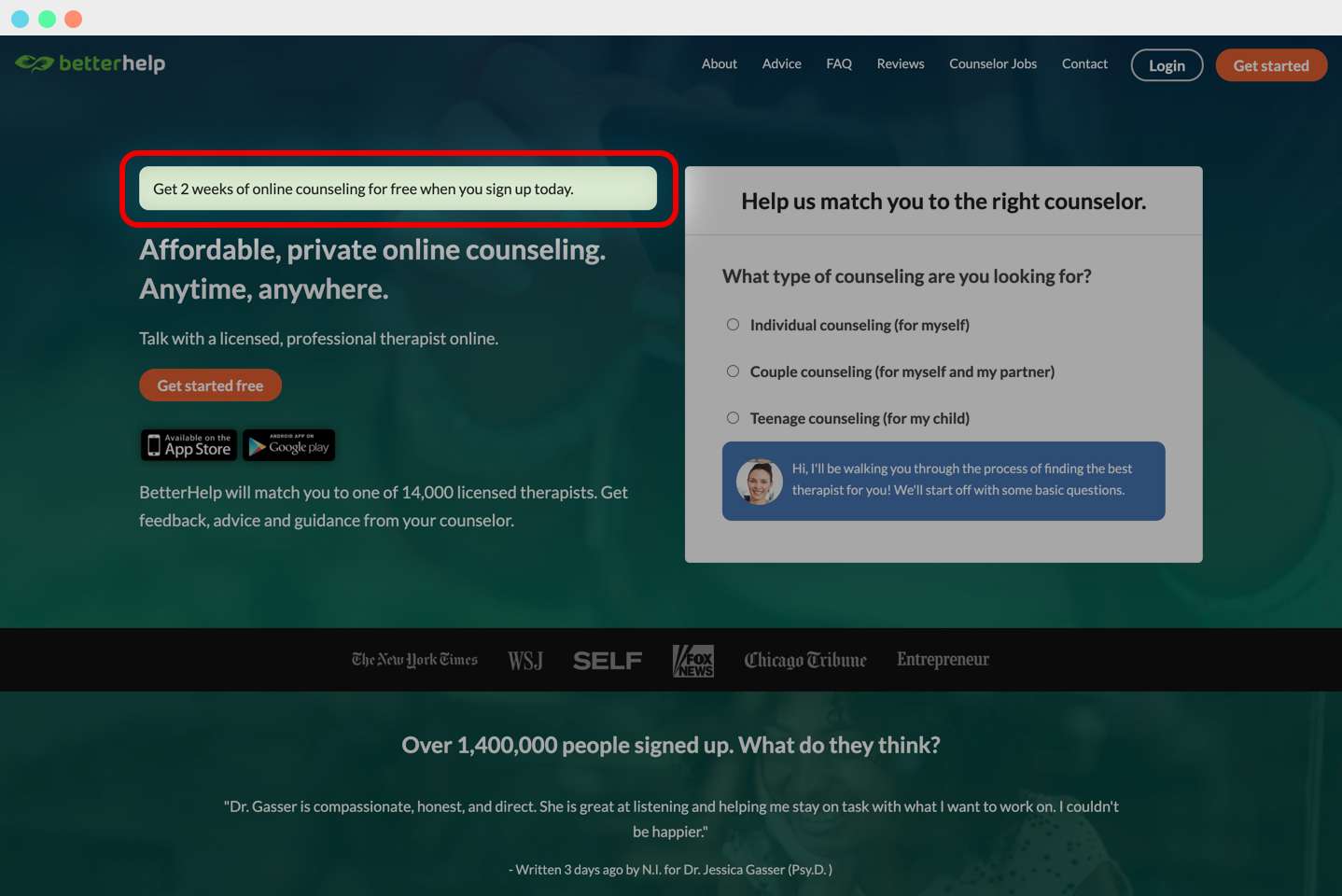Click the Login button

pos(1167,65)
